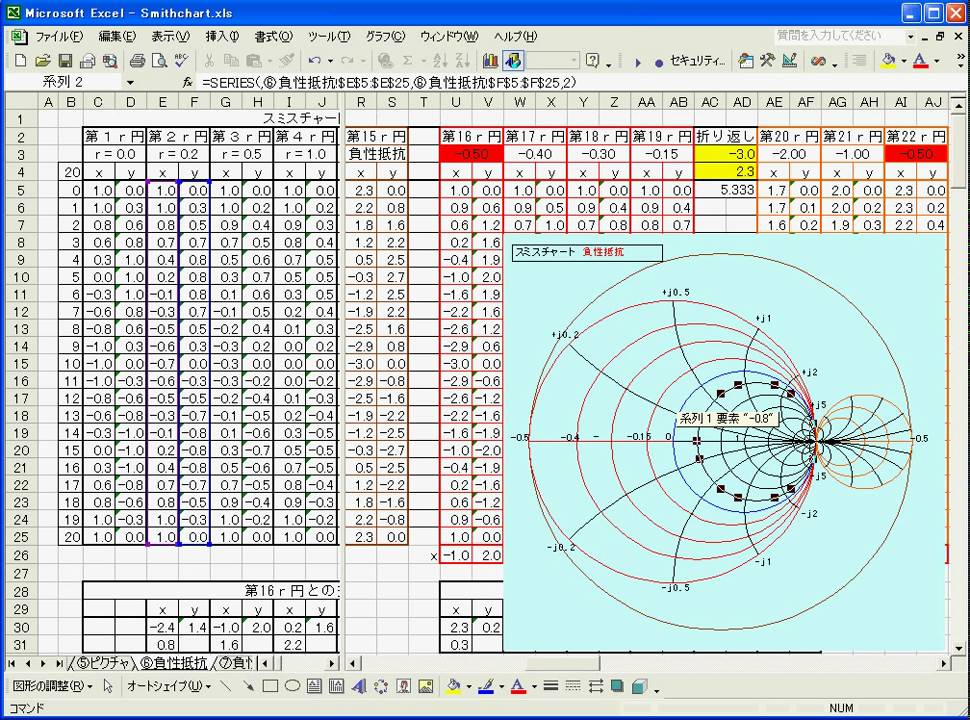Expand the Undo history dropdown arrow
Viewport: 970px width, 720px height.
tap(330, 61)
